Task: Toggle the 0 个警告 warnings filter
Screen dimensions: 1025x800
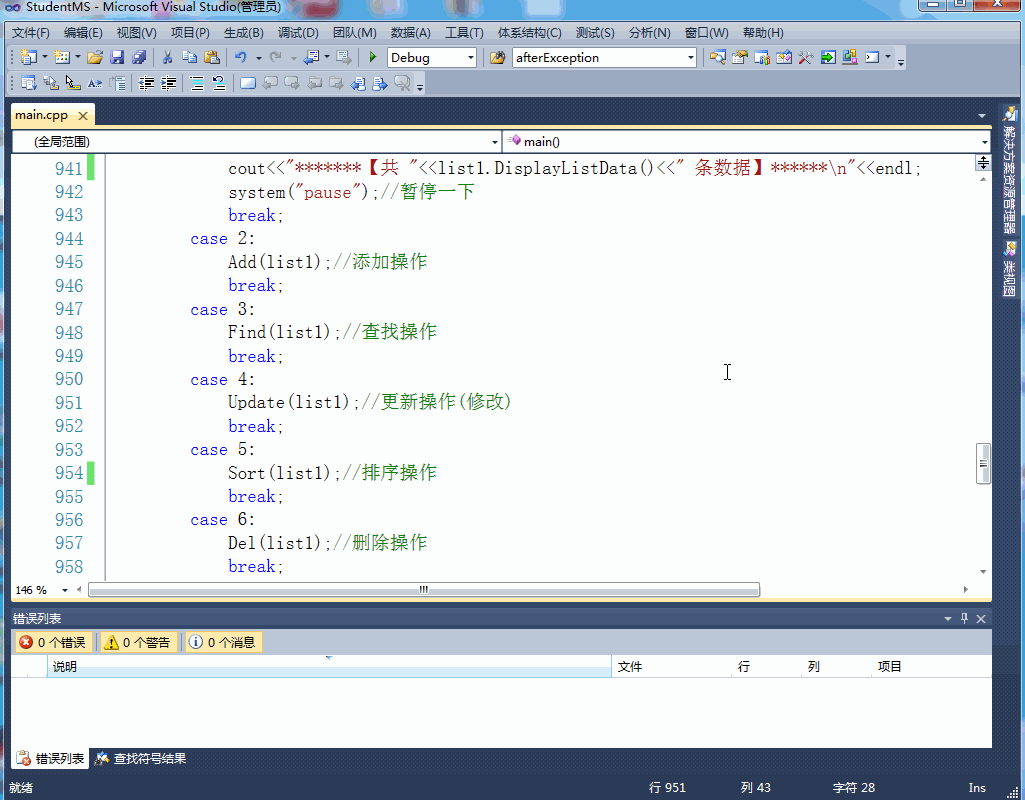Action: 138,642
